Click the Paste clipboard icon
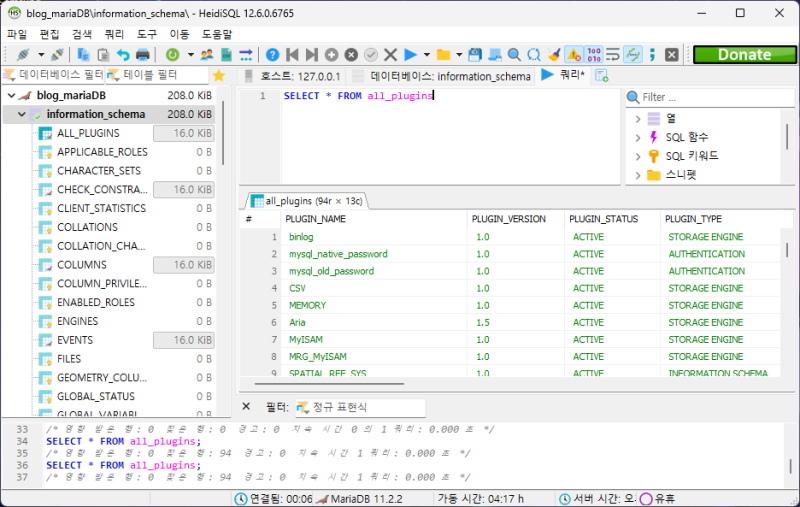 click(103, 55)
